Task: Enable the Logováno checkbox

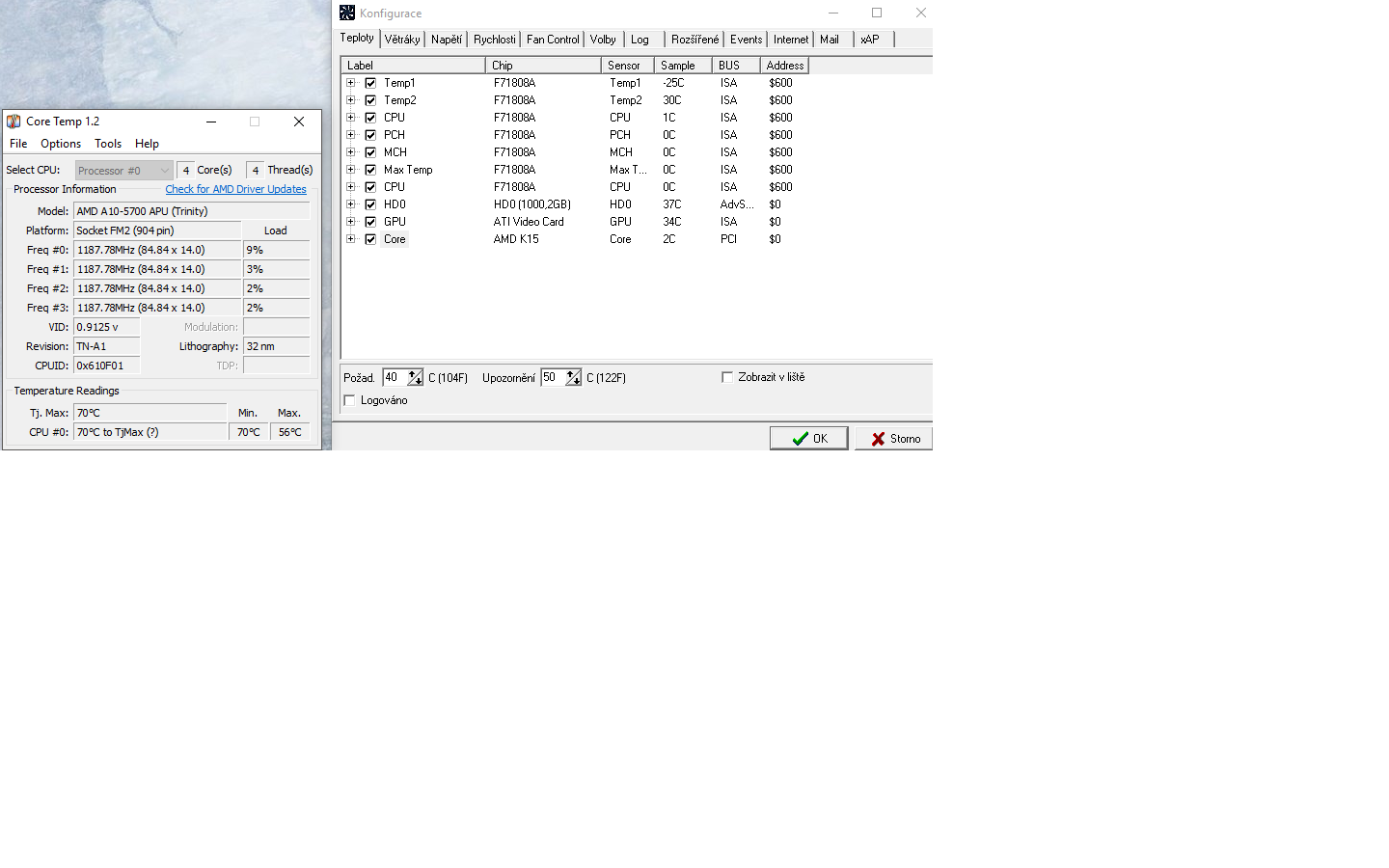Action: coord(349,400)
